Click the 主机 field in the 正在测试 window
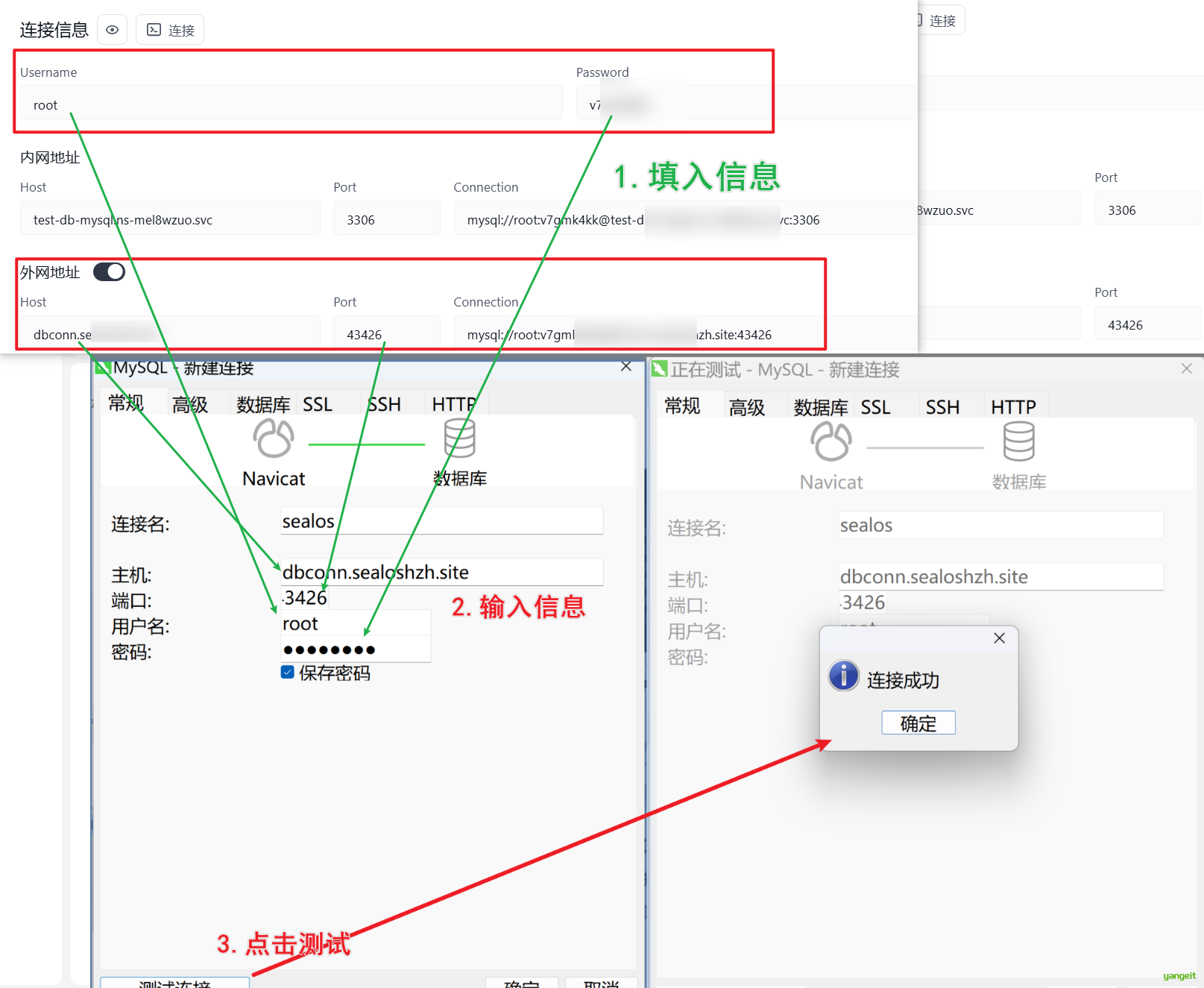The width and height of the screenshot is (1204, 988). point(1000,576)
